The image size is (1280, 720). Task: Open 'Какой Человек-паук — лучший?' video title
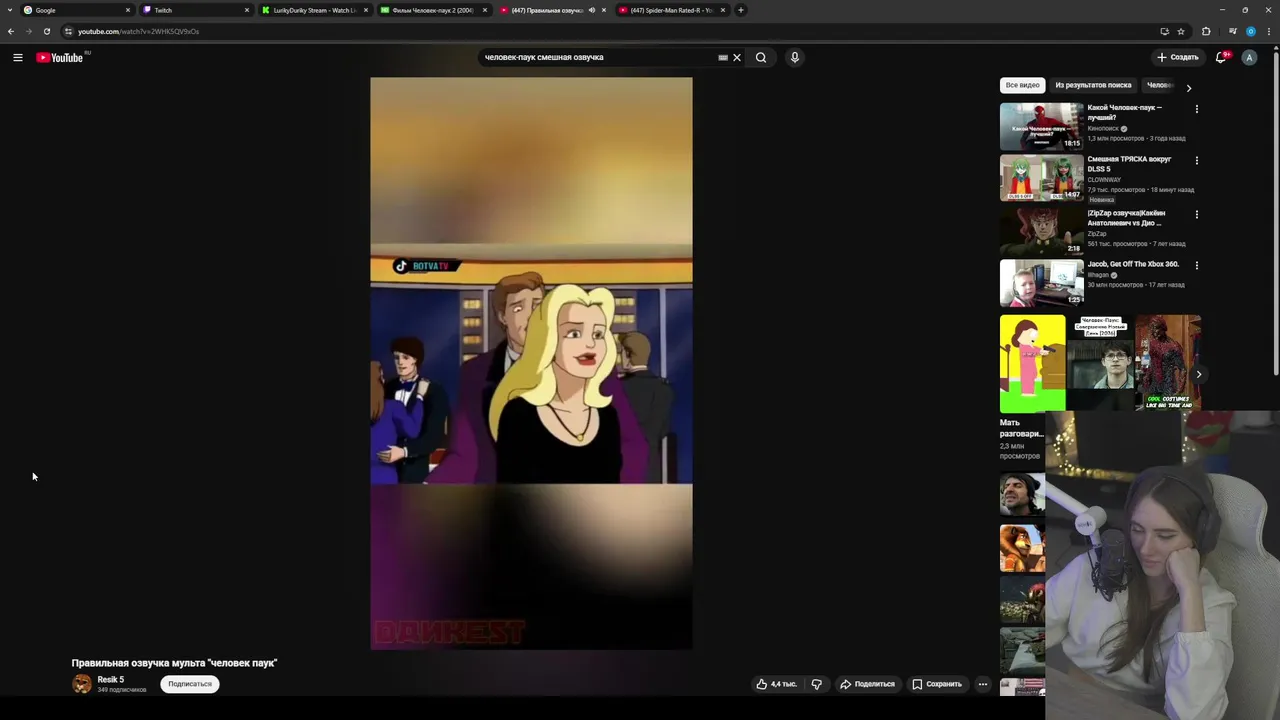pos(1125,112)
